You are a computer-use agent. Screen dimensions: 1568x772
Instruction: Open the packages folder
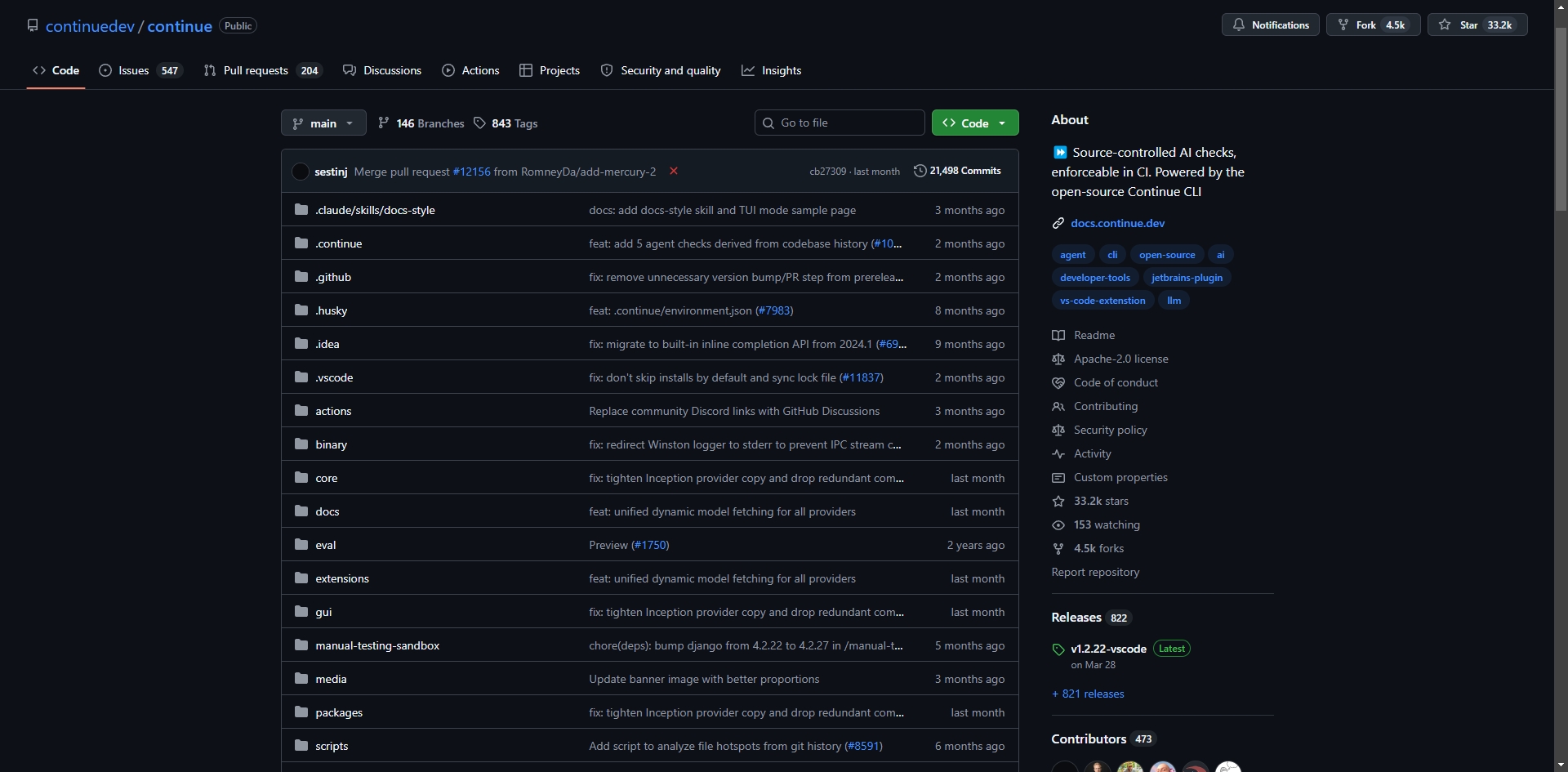[x=339, y=712]
